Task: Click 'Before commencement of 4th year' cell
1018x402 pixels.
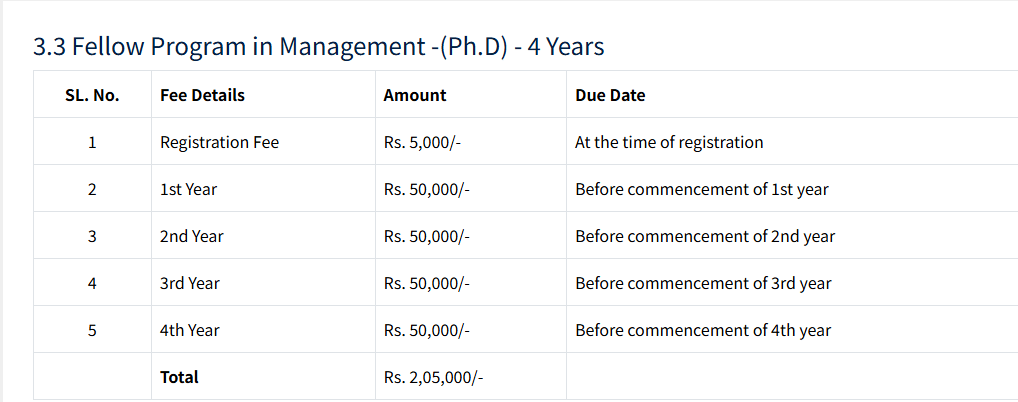Action: click(703, 330)
